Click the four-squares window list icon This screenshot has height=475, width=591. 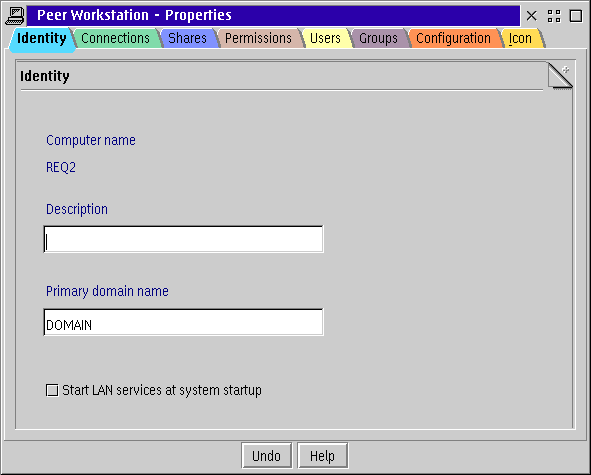point(554,16)
